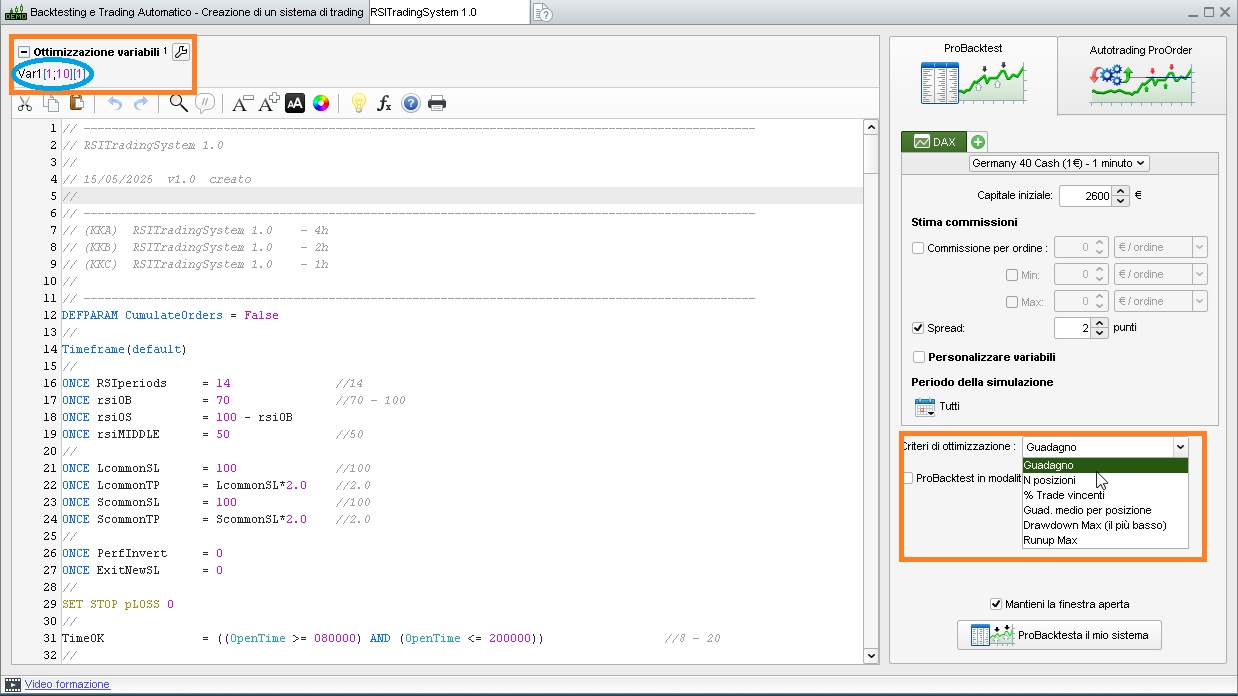
Task: Click the Spread value field
Action: 1073,328
